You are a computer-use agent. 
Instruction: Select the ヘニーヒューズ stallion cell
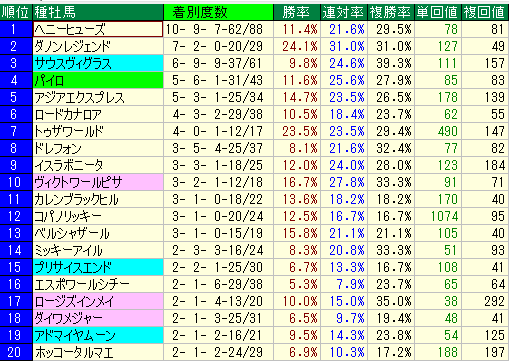coord(98,29)
